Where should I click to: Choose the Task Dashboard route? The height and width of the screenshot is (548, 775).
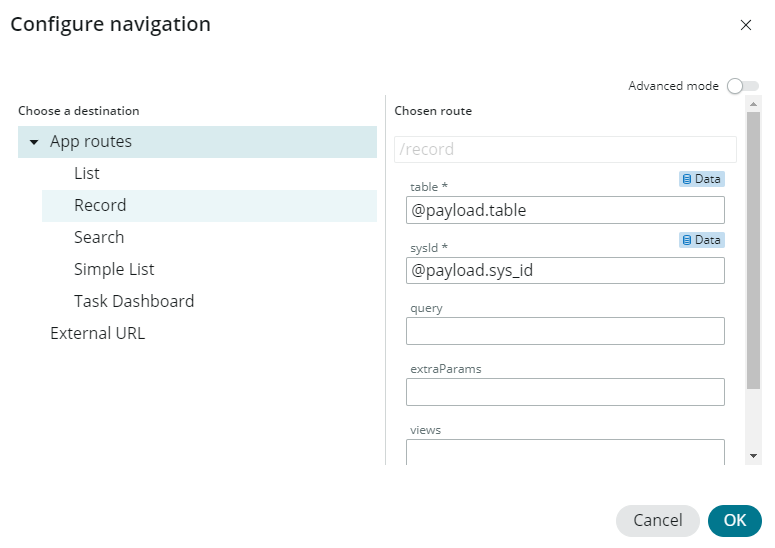[134, 301]
